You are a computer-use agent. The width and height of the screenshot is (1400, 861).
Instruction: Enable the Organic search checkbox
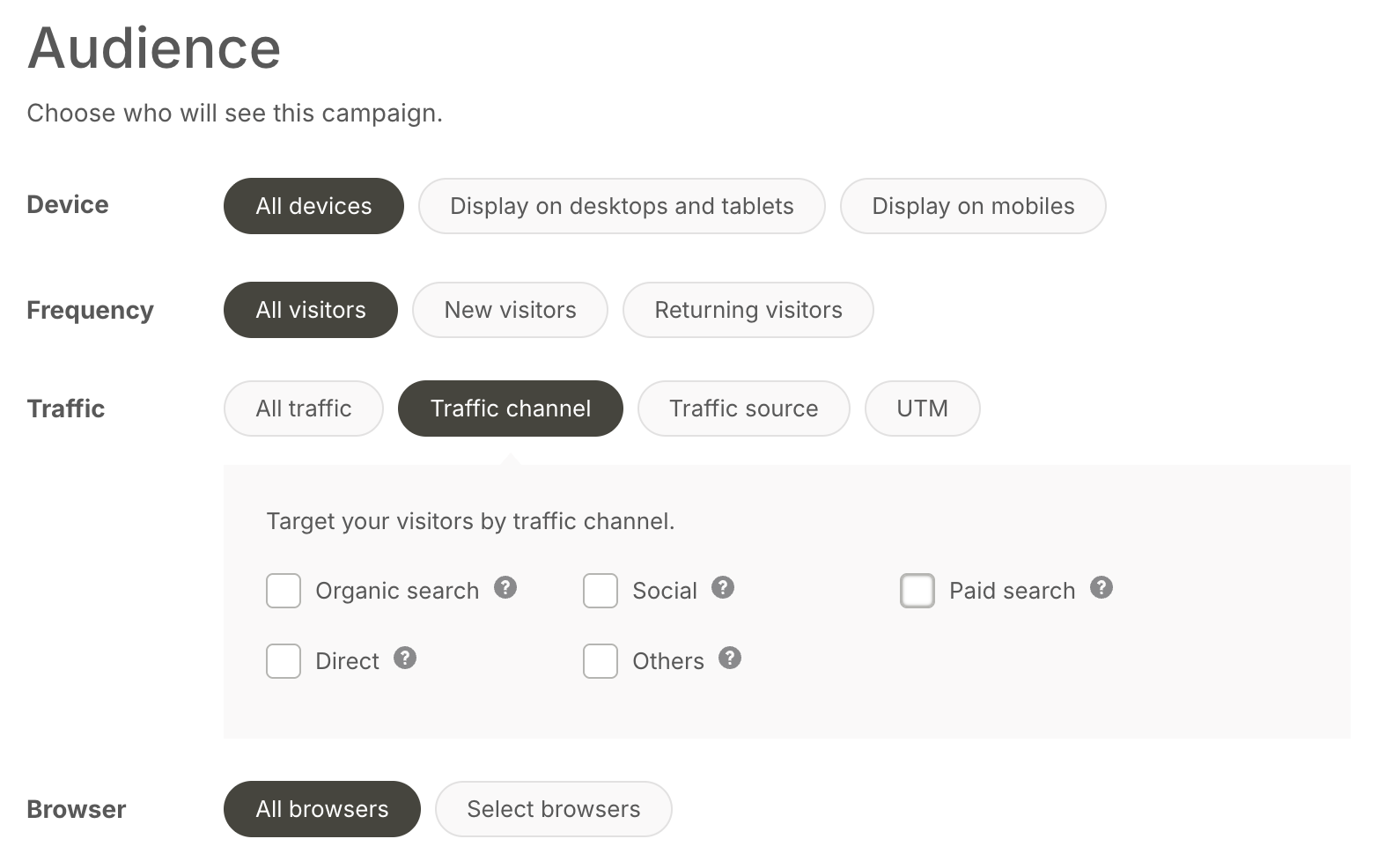tap(284, 592)
